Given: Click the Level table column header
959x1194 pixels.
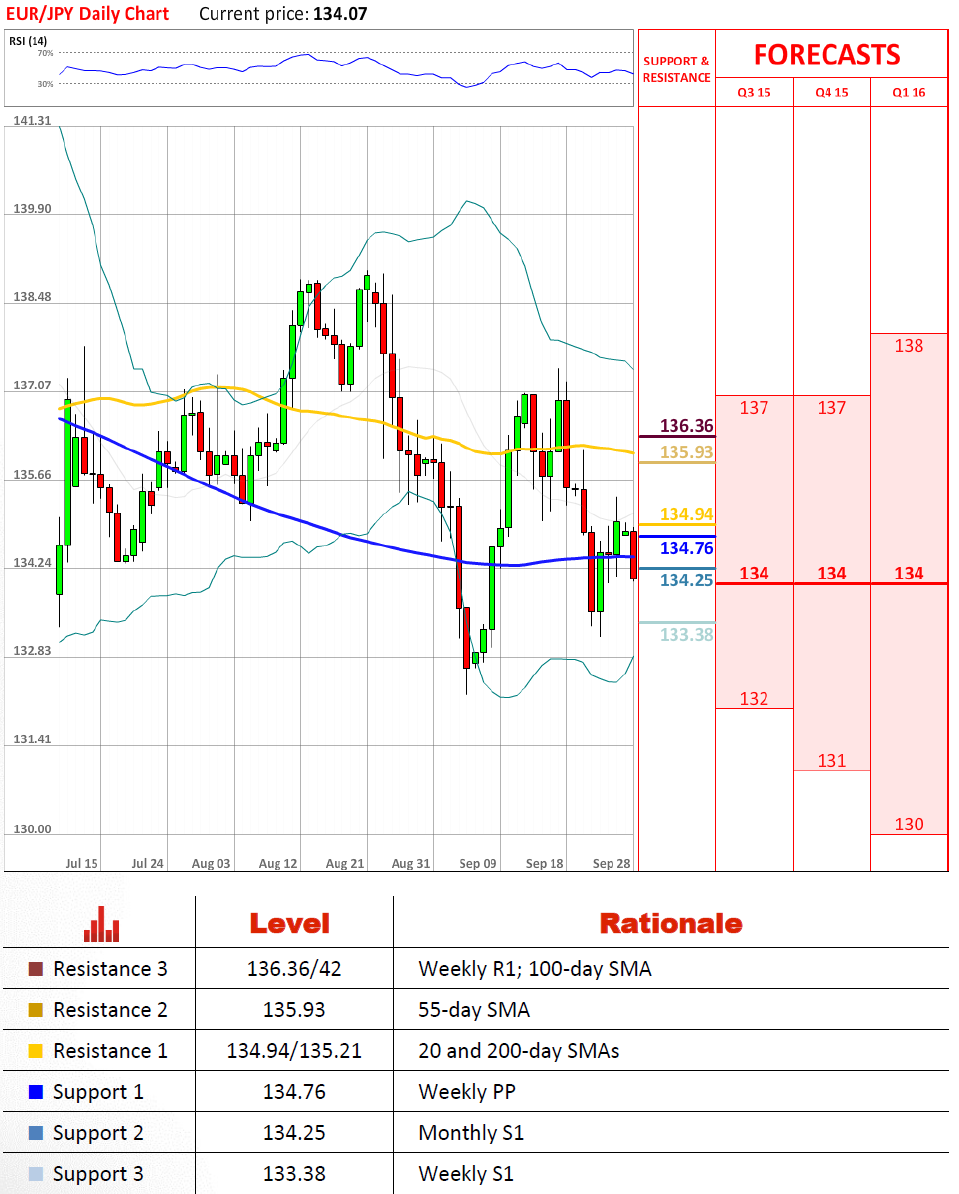Looking at the screenshot, I should tap(290, 924).
